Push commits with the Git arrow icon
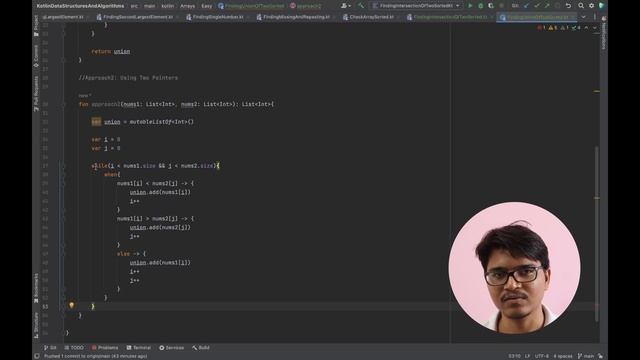 (547, 6)
